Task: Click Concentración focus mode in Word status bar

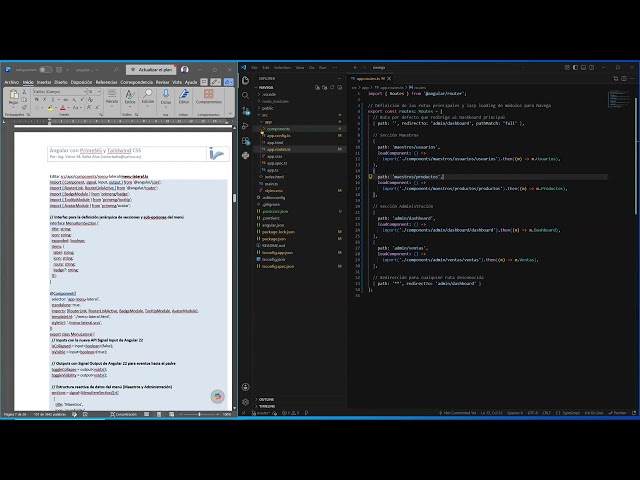Action: [124, 414]
